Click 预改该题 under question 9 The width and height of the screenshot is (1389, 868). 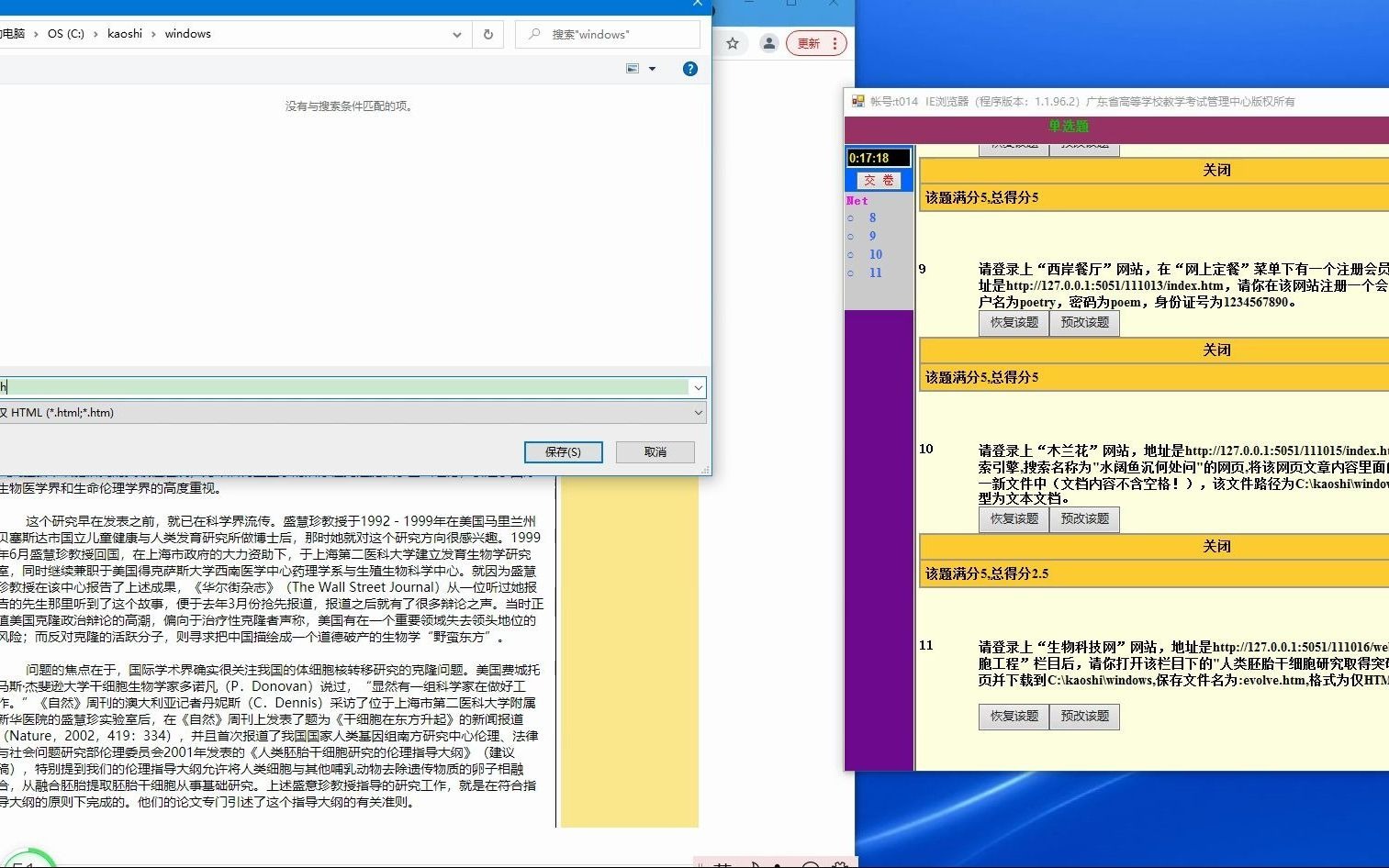pyautogui.click(x=1085, y=323)
